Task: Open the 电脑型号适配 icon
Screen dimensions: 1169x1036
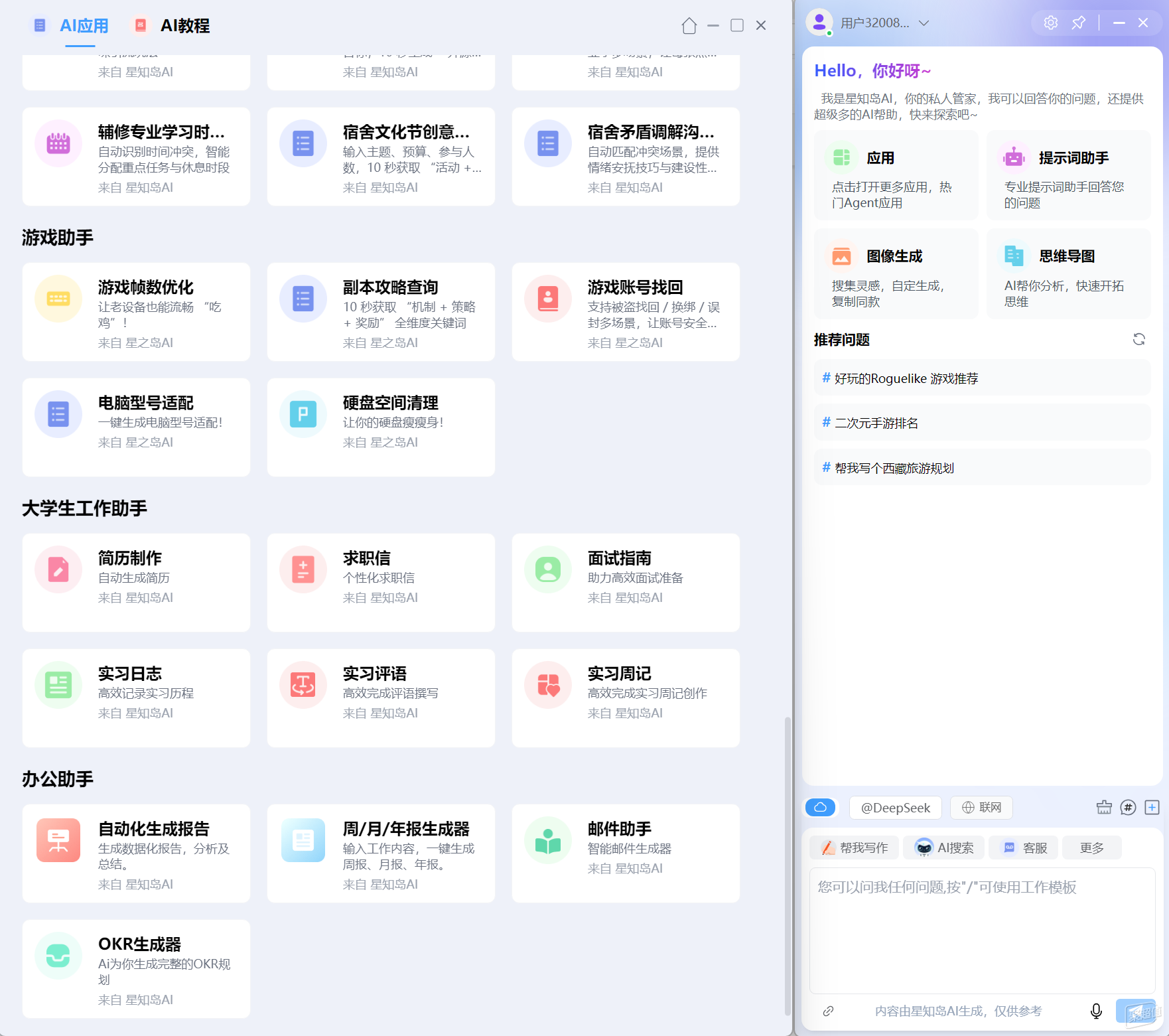Action: point(58,414)
